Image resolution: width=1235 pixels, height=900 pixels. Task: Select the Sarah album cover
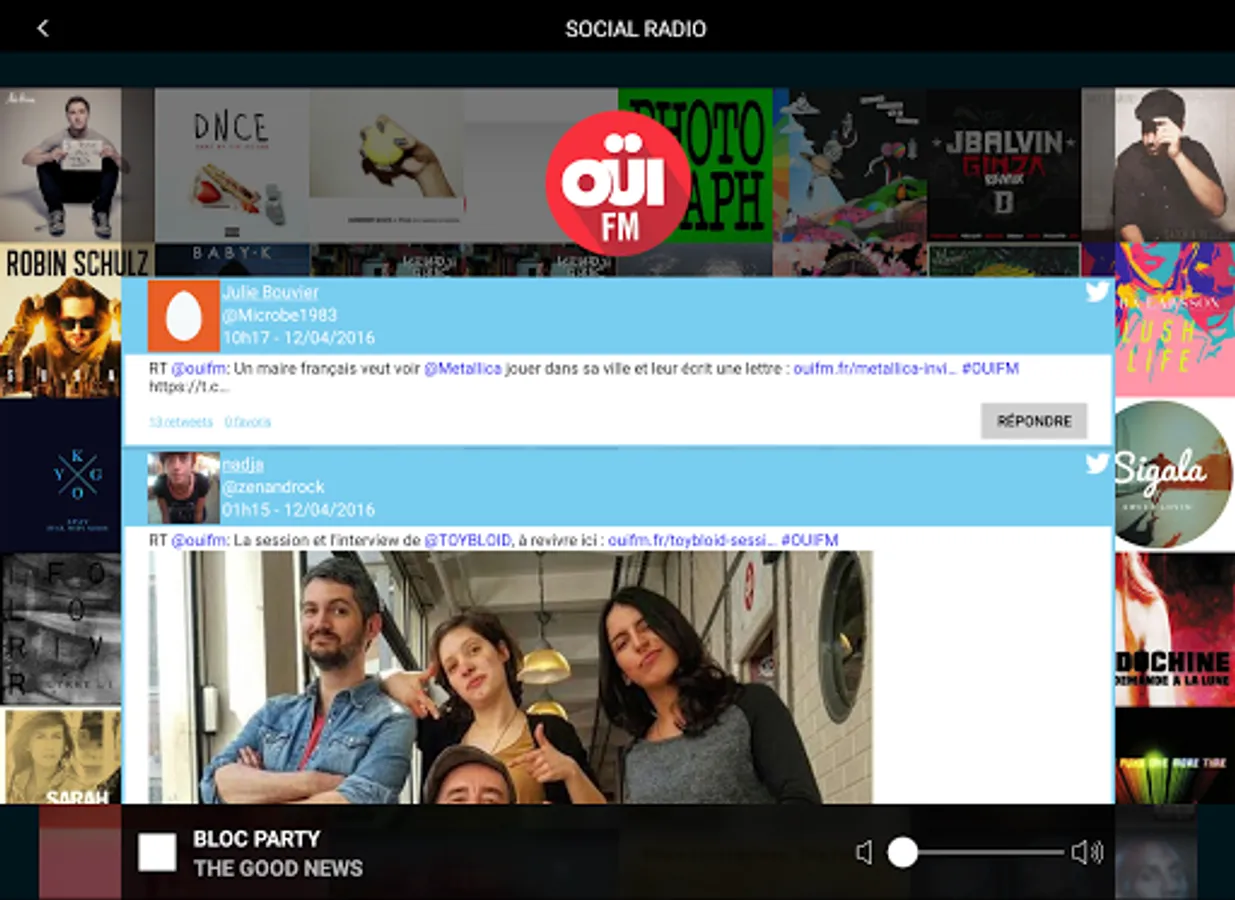pyautogui.click(x=60, y=757)
